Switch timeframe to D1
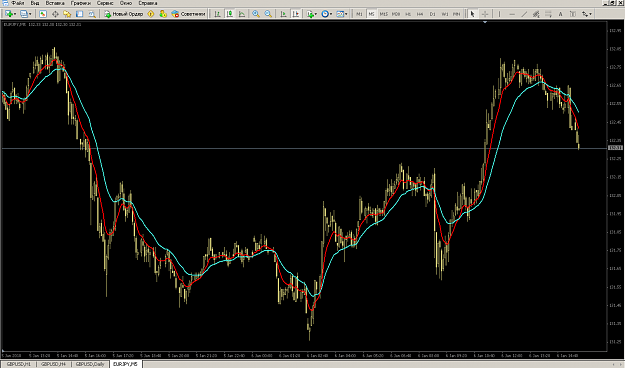 pos(432,14)
